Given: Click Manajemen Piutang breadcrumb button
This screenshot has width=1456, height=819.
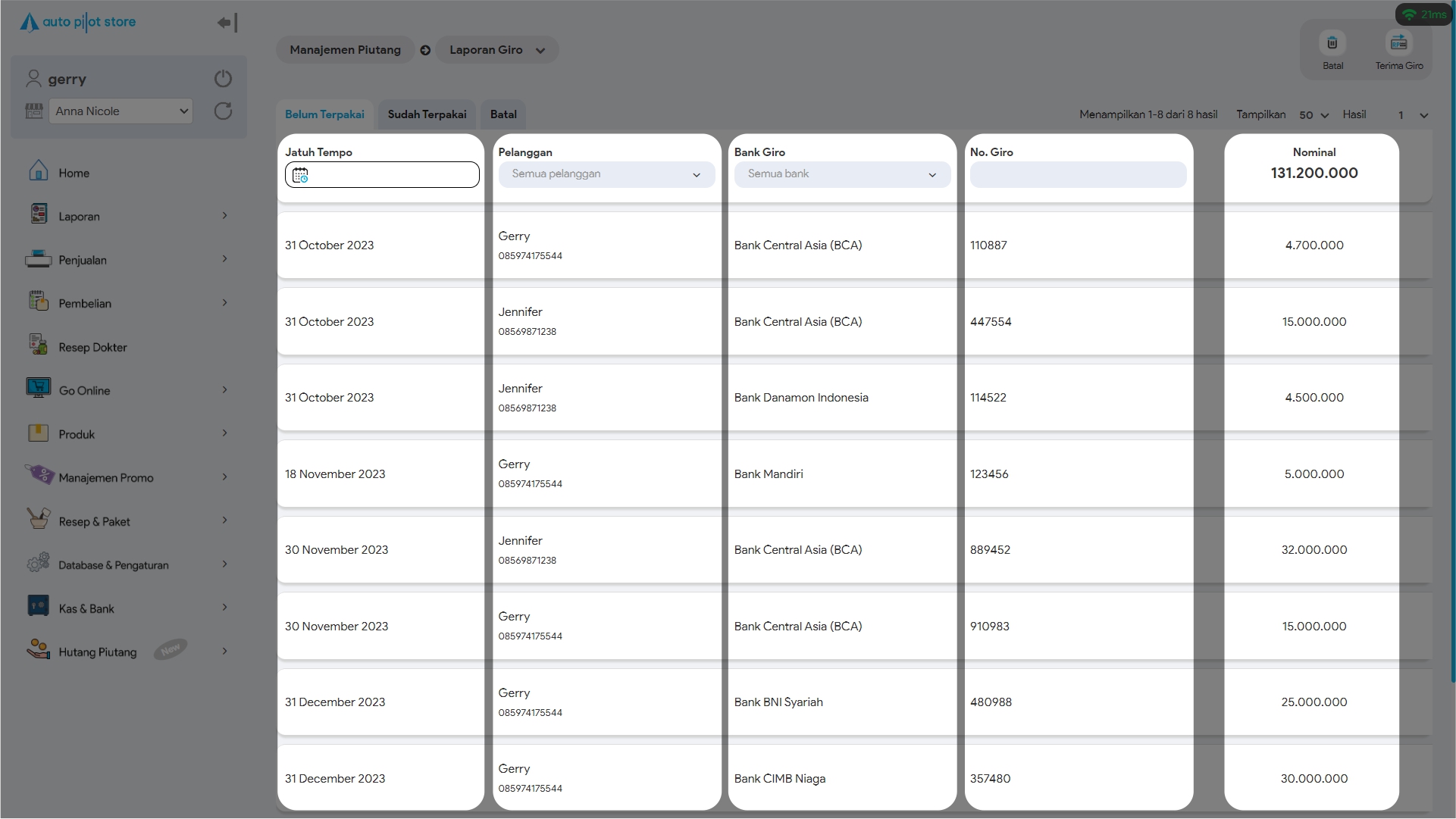Looking at the screenshot, I should pyautogui.click(x=345, y=50).
